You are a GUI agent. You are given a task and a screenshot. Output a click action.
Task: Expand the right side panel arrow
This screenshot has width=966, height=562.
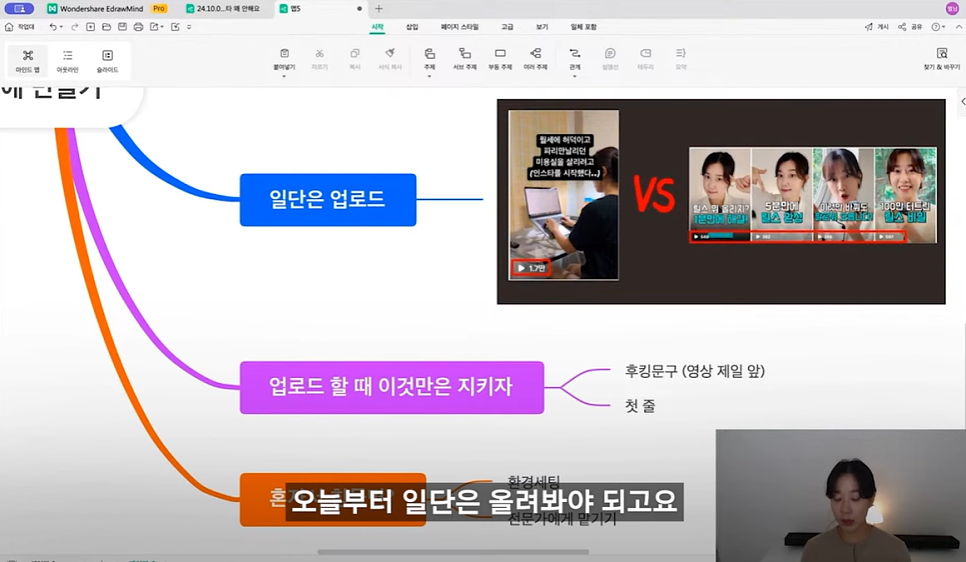pos(962,101)
